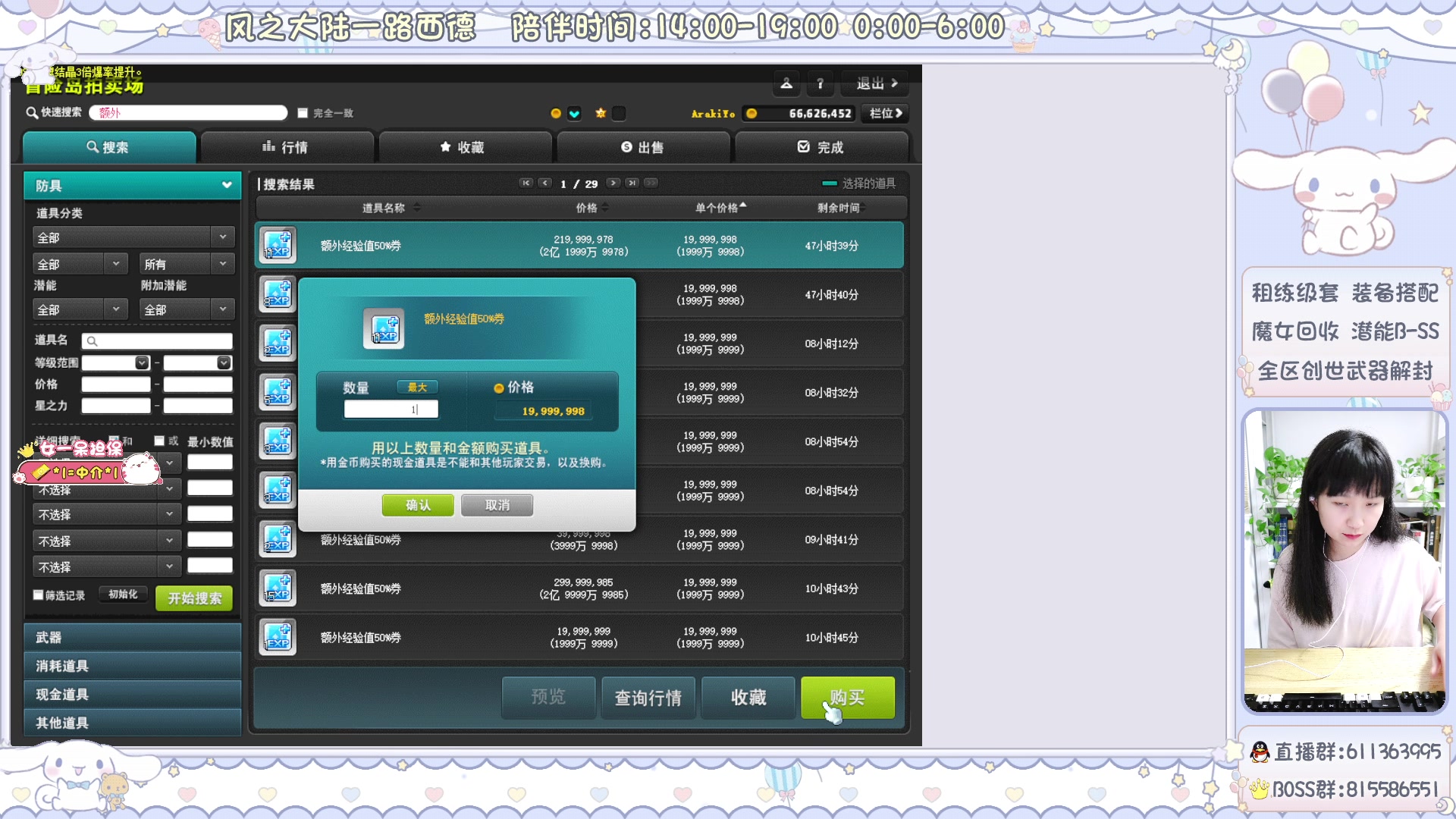Select the 和 (and) search option

(x=114, y=441)
